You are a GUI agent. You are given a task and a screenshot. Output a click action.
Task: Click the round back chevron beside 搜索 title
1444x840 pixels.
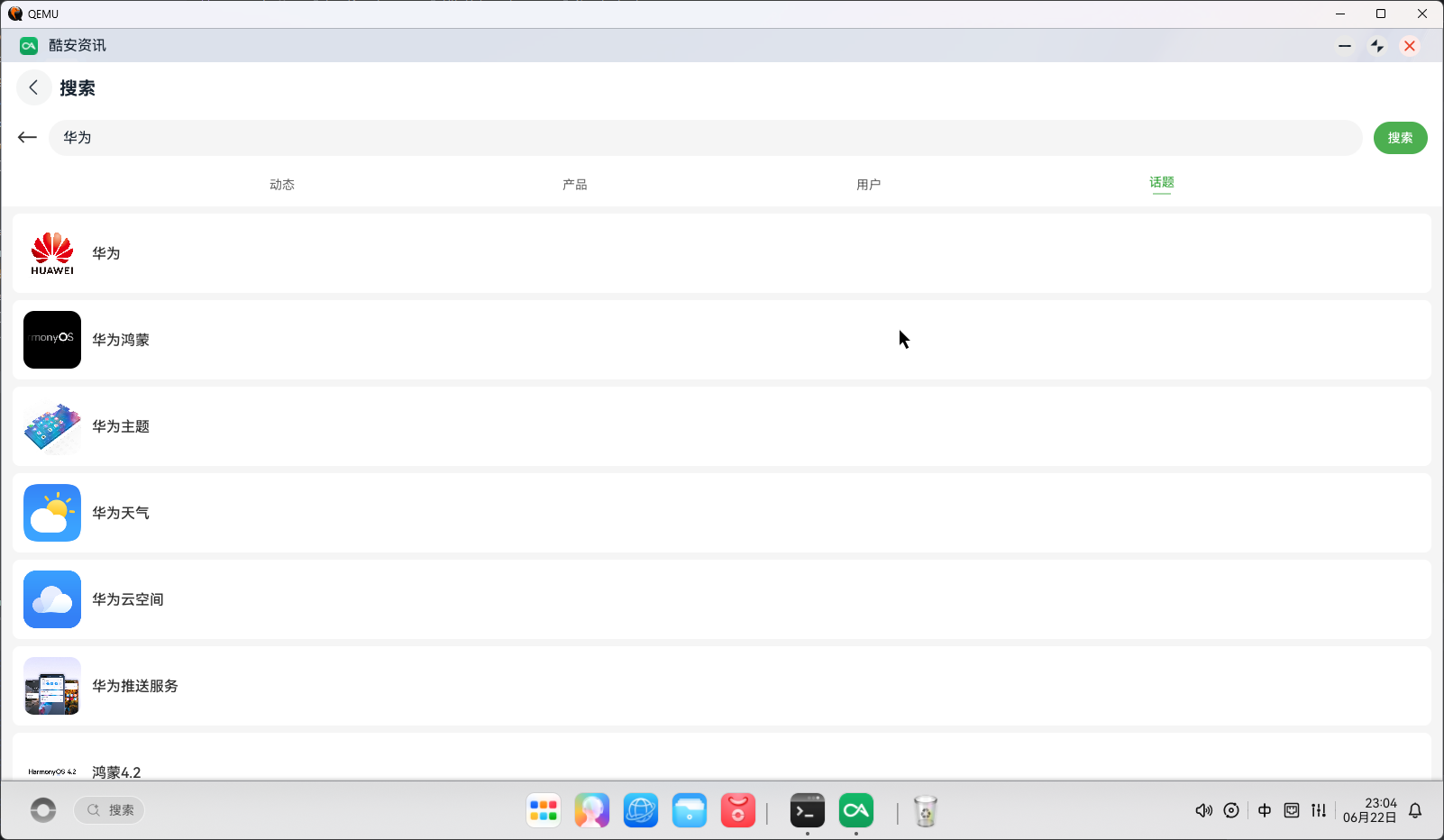(x=33, y=87)
